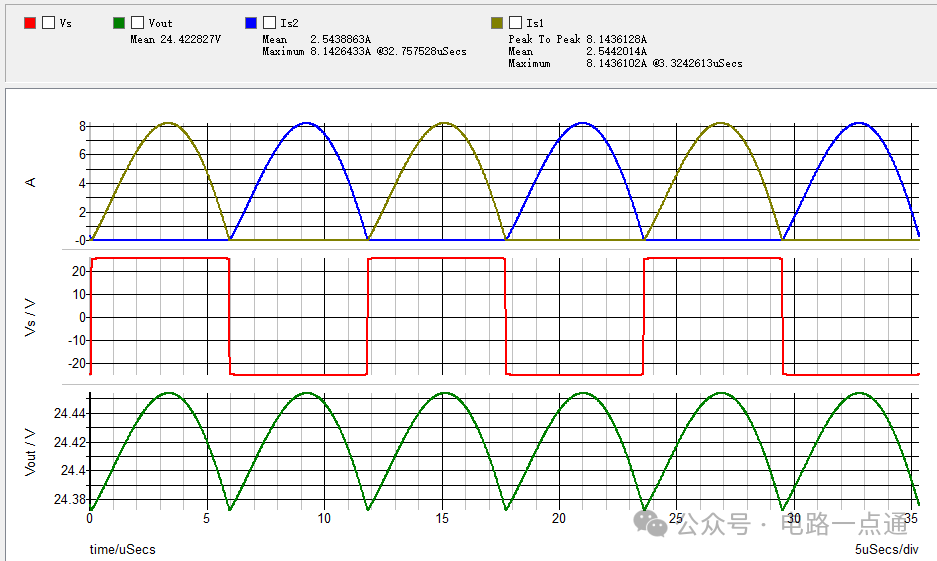Select the Is2 legend label
Viewport: 937px width, 561px height.
coord(289,23)
